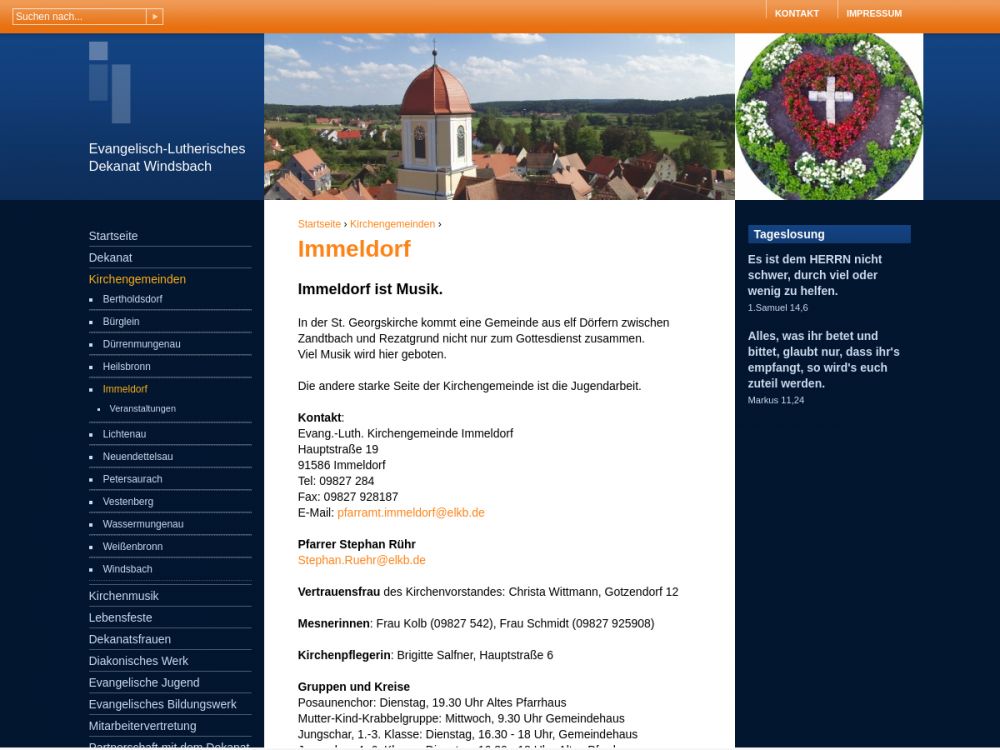Click the Stephan.Ruehr@elkb.de email link

pos(361,560)
